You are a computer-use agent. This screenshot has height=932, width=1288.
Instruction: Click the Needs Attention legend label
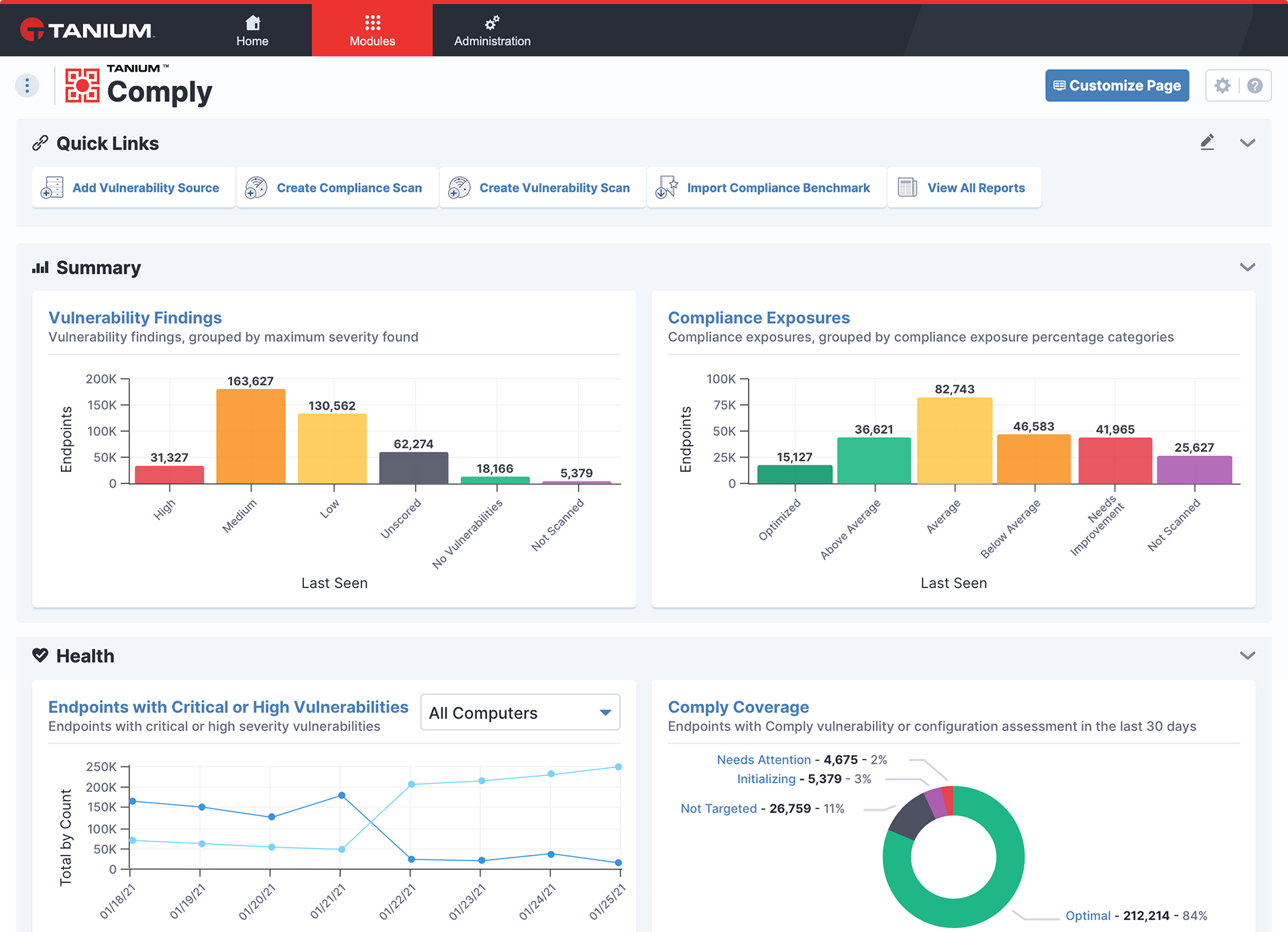[763, 760]
